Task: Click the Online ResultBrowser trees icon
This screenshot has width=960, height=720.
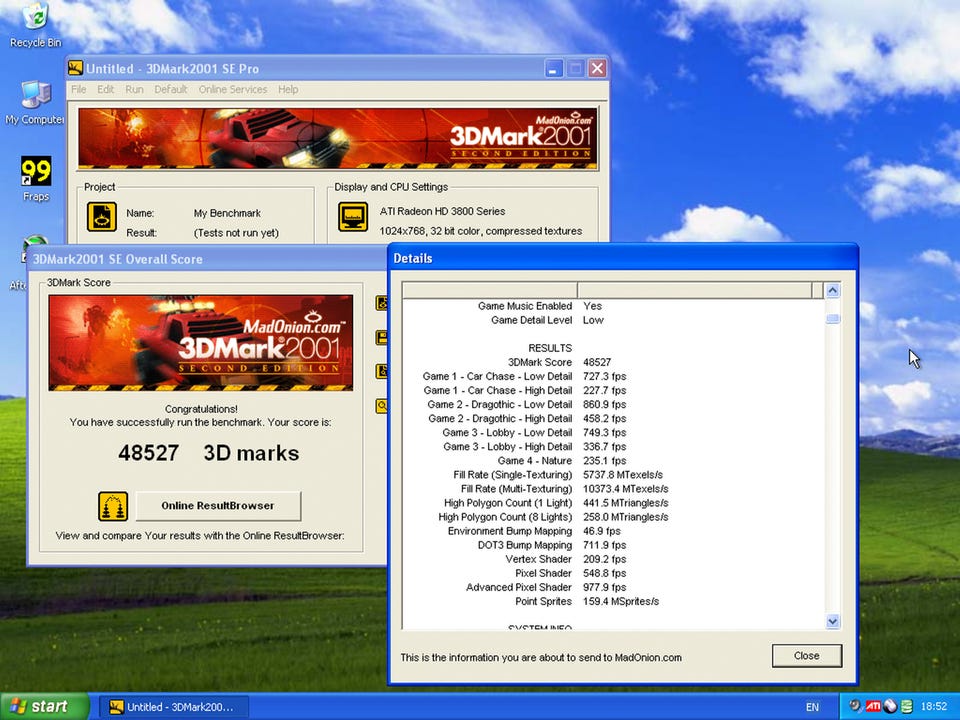Action: coord(113,506)
